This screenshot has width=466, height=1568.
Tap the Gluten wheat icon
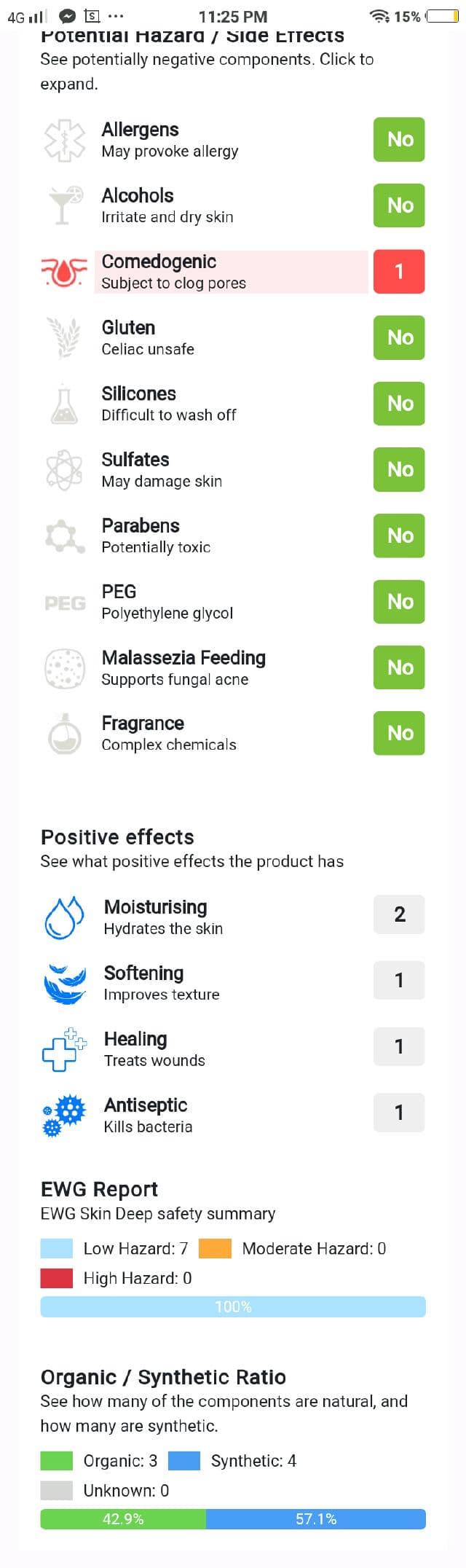click(x=64, y=337)
